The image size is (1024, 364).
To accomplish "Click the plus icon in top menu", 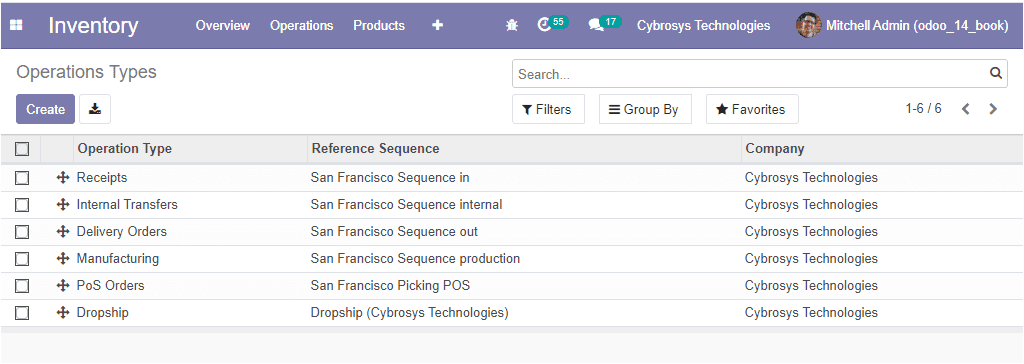I will click(x=438, y=25).
